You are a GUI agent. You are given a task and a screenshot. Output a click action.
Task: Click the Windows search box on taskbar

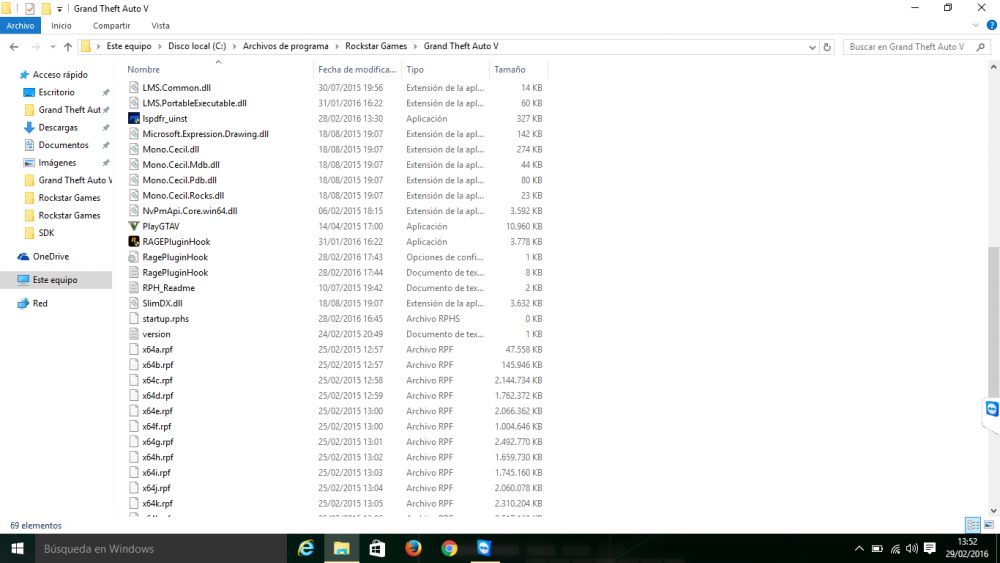(161, 548)
